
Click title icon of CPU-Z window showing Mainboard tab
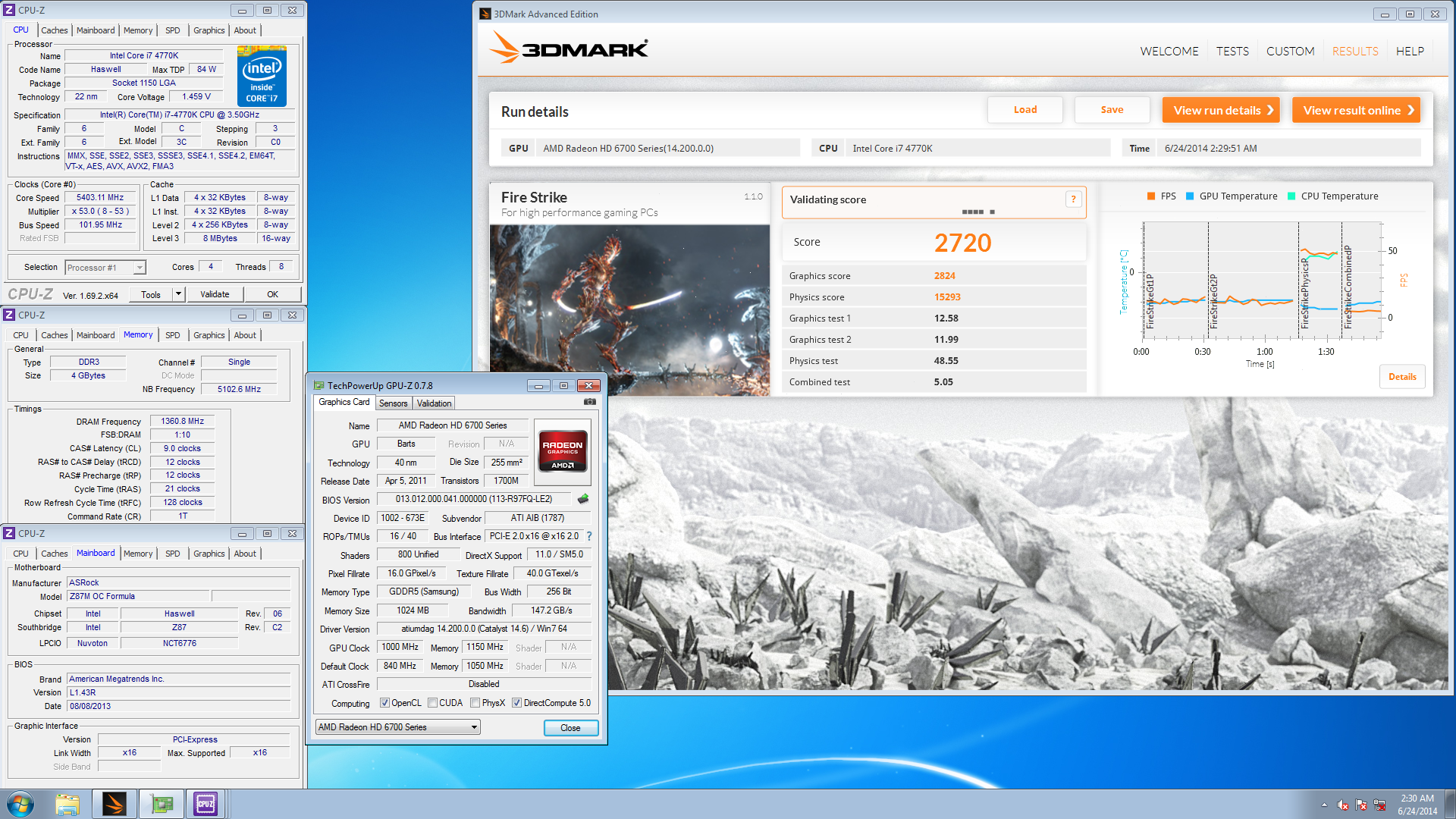(9, 533)
